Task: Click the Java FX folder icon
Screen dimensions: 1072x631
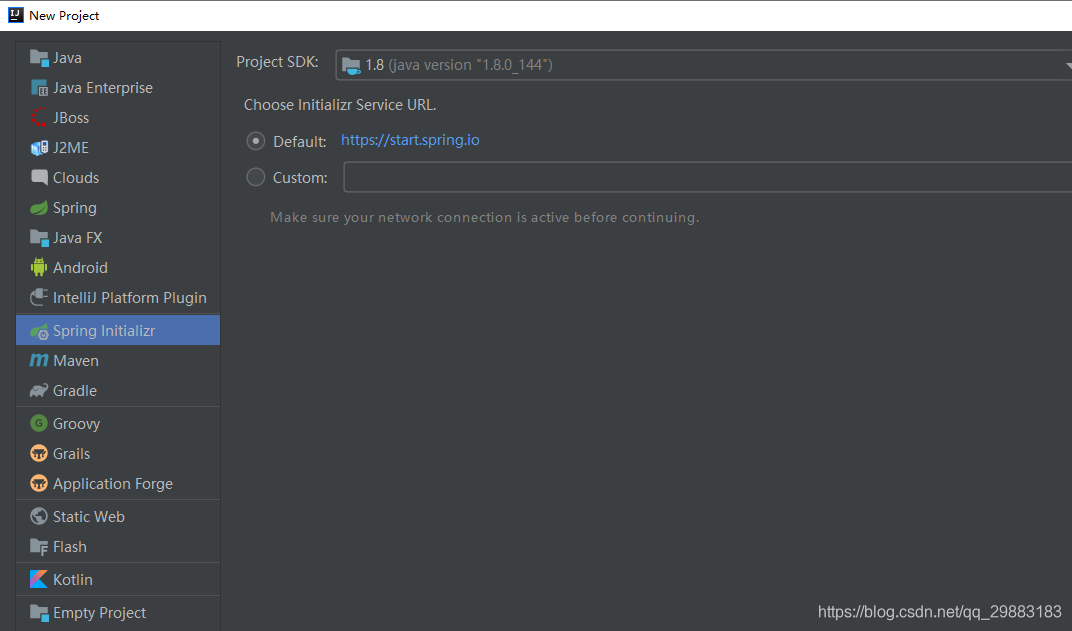Action: (x=39, y=238)
